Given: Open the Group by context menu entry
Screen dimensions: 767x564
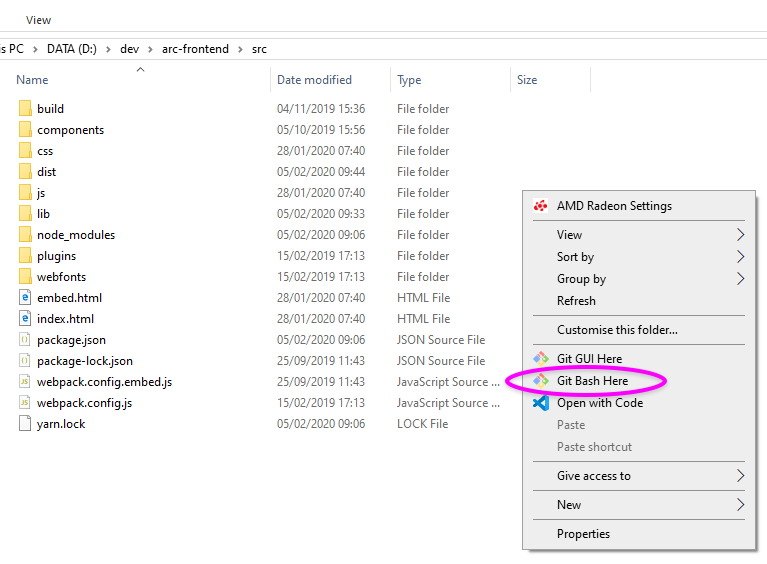Looking at the screenshot, I should [x=639, y=279].
